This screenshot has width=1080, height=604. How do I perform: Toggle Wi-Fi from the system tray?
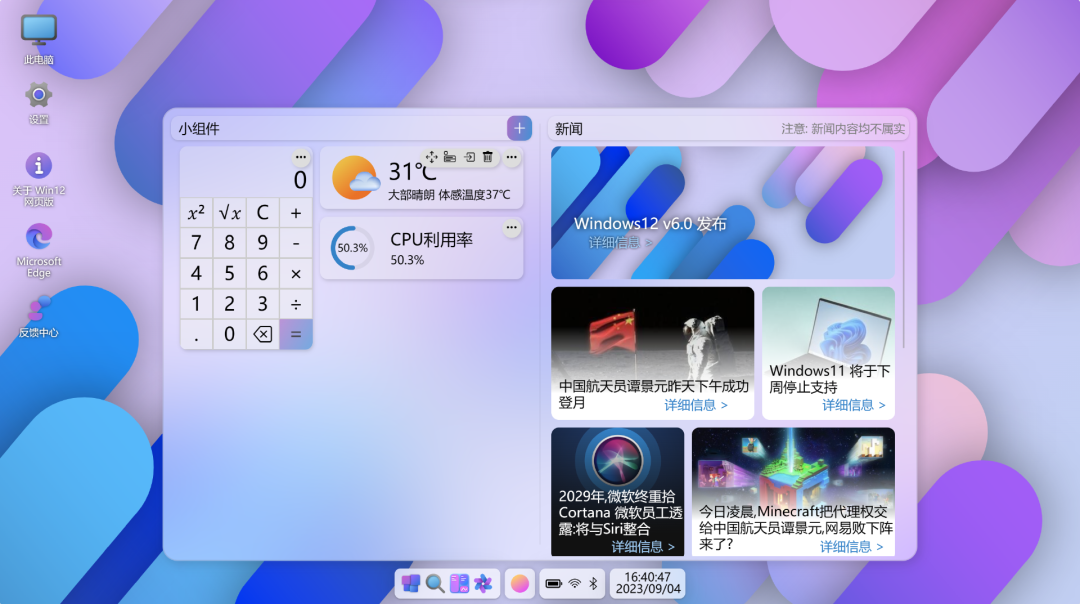click(x=574, y=583)
